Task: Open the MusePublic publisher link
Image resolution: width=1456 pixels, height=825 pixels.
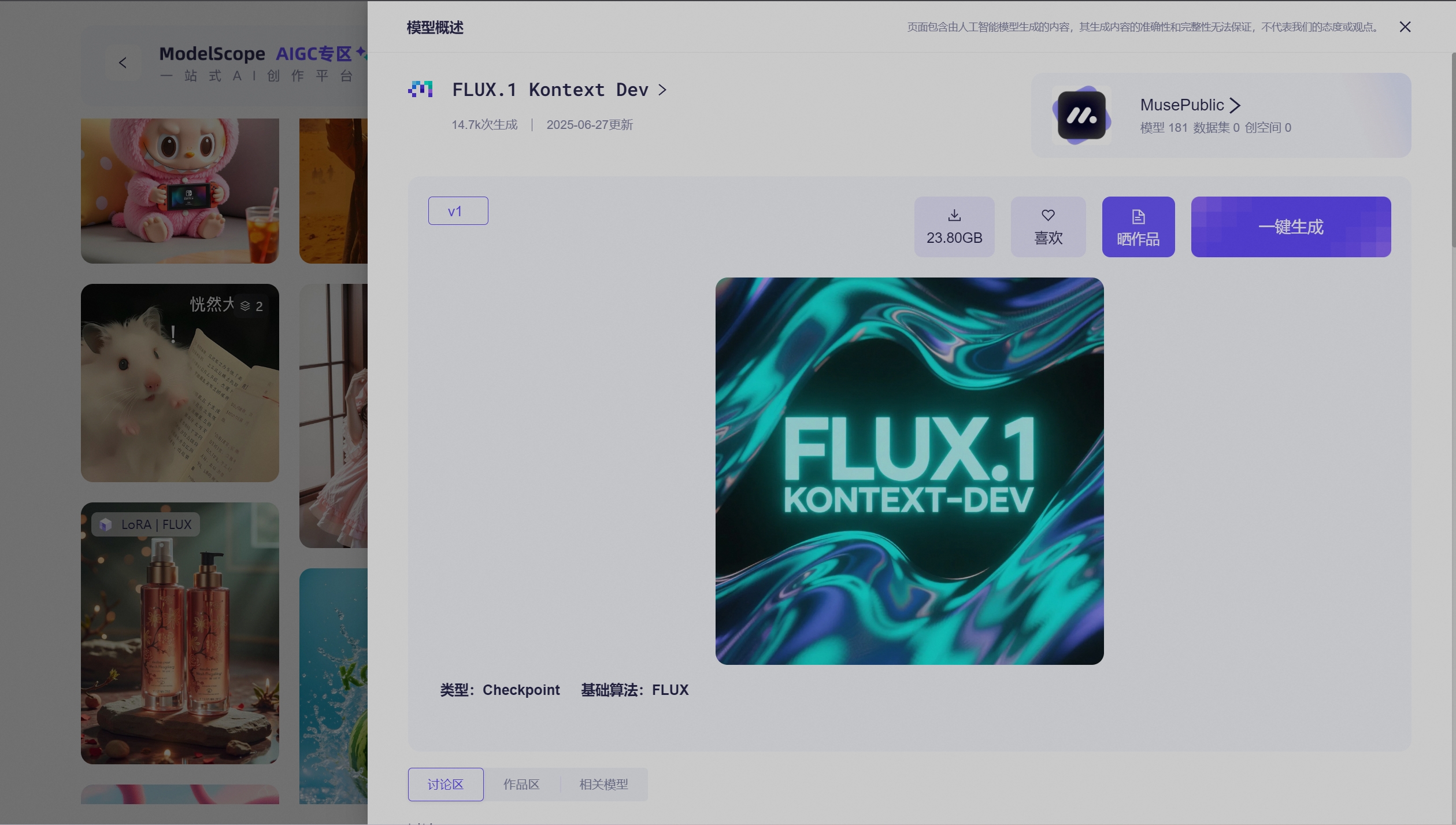Action: pyautogui.click(x=1182, y=105)
